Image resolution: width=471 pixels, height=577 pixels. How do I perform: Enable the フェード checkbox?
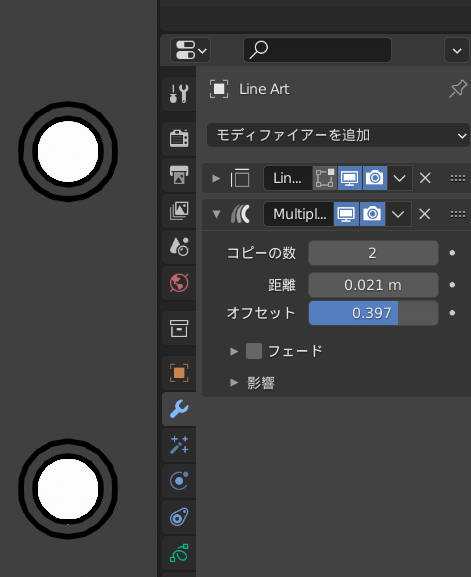coord(254,351)
